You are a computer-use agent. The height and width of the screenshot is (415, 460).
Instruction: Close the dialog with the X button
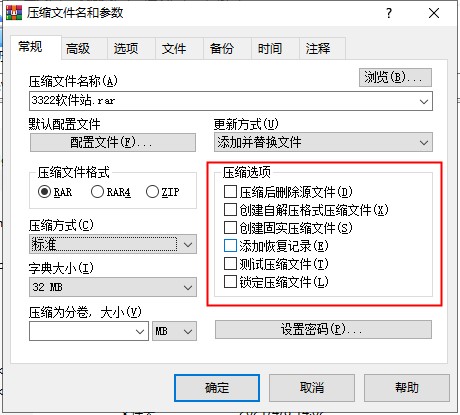[434, 13]
